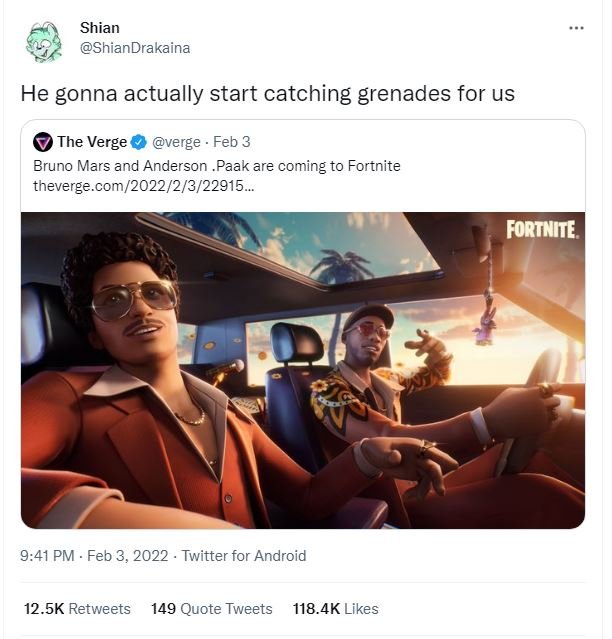Open the Shian display name profile

tap(99, 27)
